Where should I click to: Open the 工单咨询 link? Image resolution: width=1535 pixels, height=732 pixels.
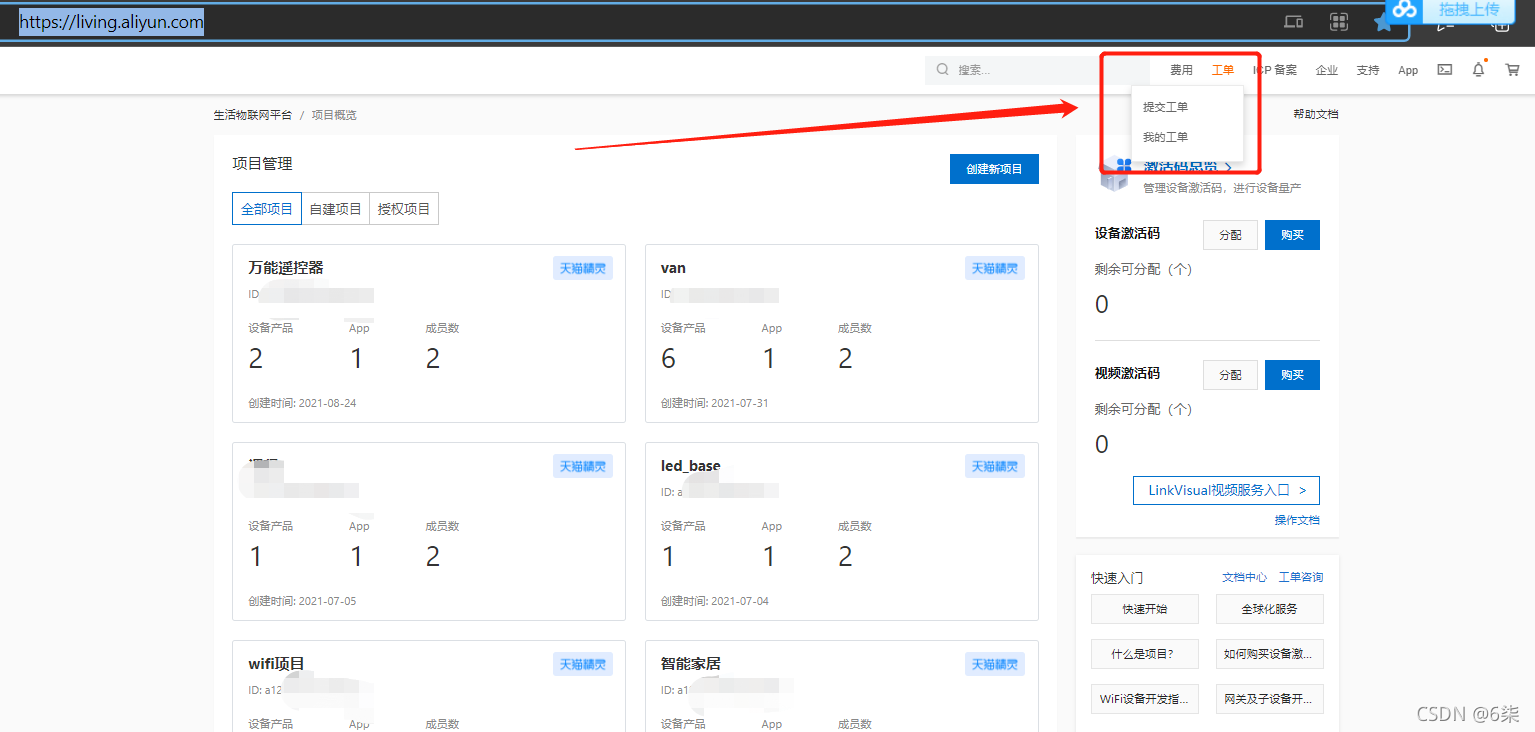pyautogui.click(x=1300, y=577)
